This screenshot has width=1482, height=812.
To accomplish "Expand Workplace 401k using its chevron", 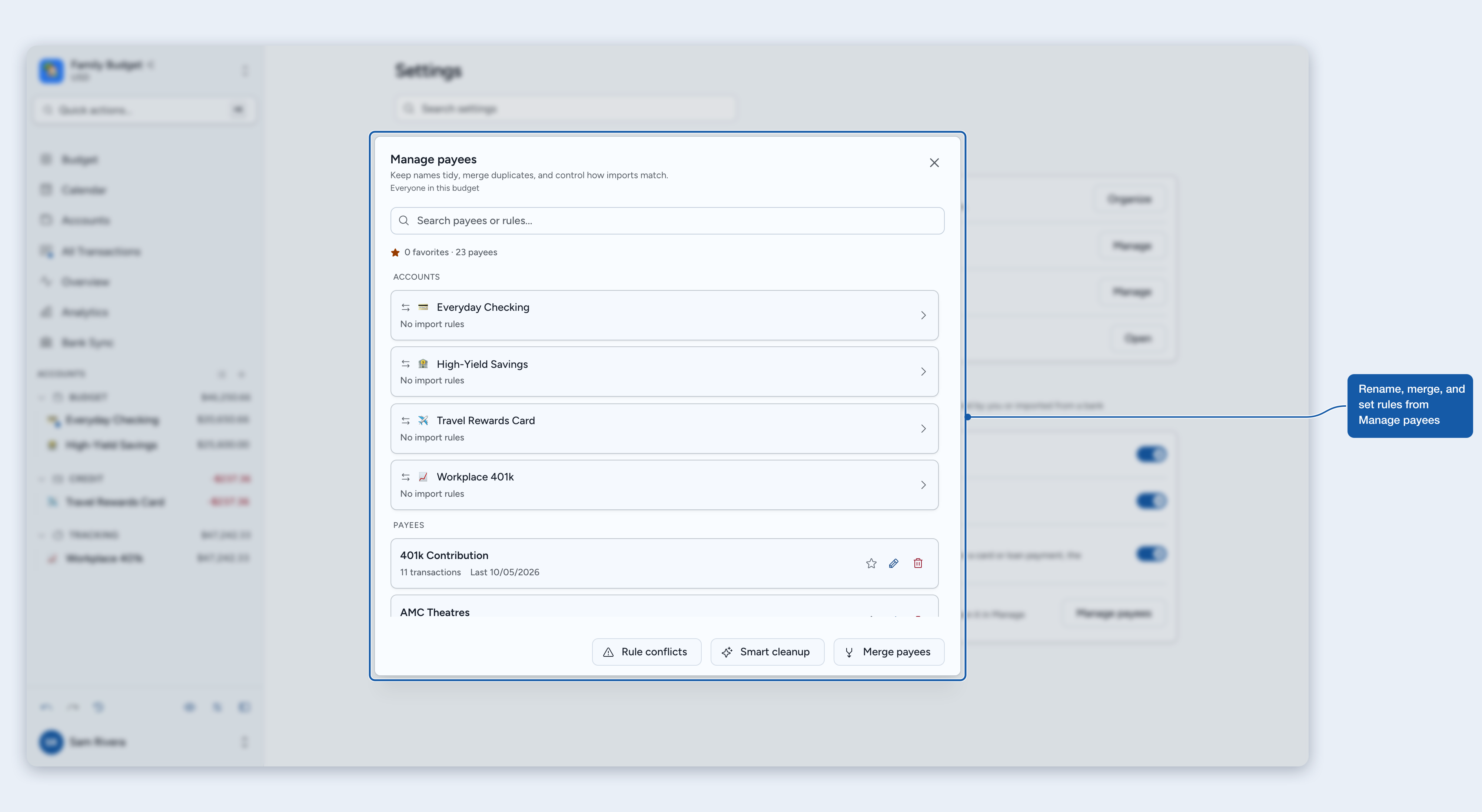I will click(x=923, y=485).
